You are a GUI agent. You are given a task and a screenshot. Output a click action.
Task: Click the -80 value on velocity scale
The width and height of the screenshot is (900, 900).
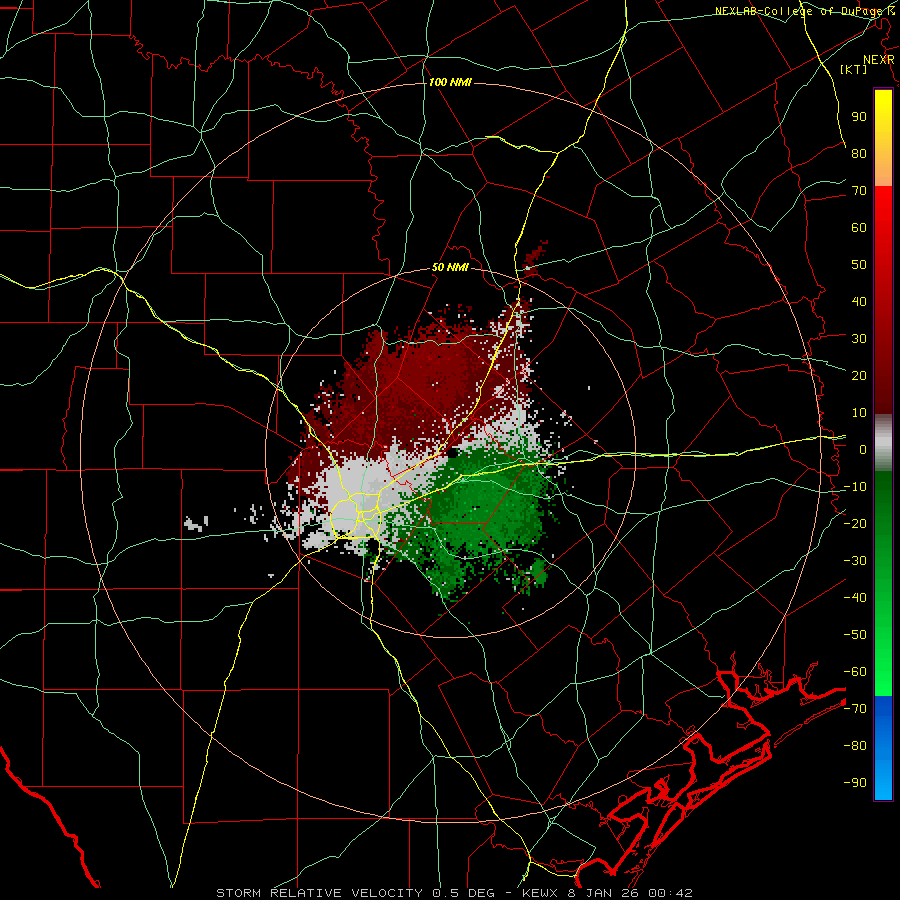(855, 746)
